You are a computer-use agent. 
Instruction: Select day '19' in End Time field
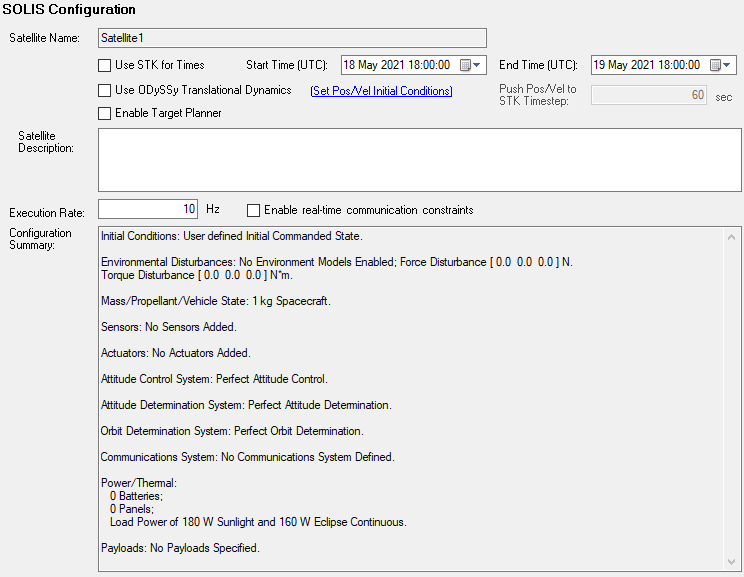(x=600, y=65)
